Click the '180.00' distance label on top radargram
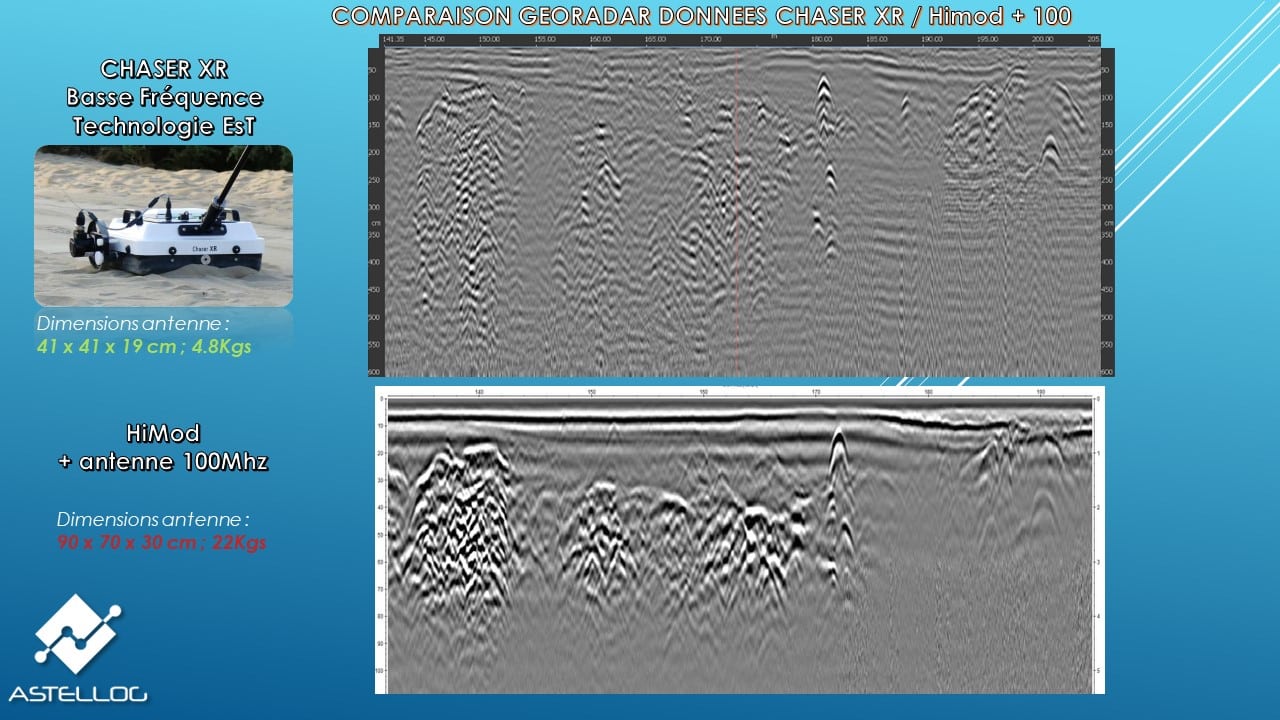The width and height of the screenshot is (1280, 720). [821, 39]
